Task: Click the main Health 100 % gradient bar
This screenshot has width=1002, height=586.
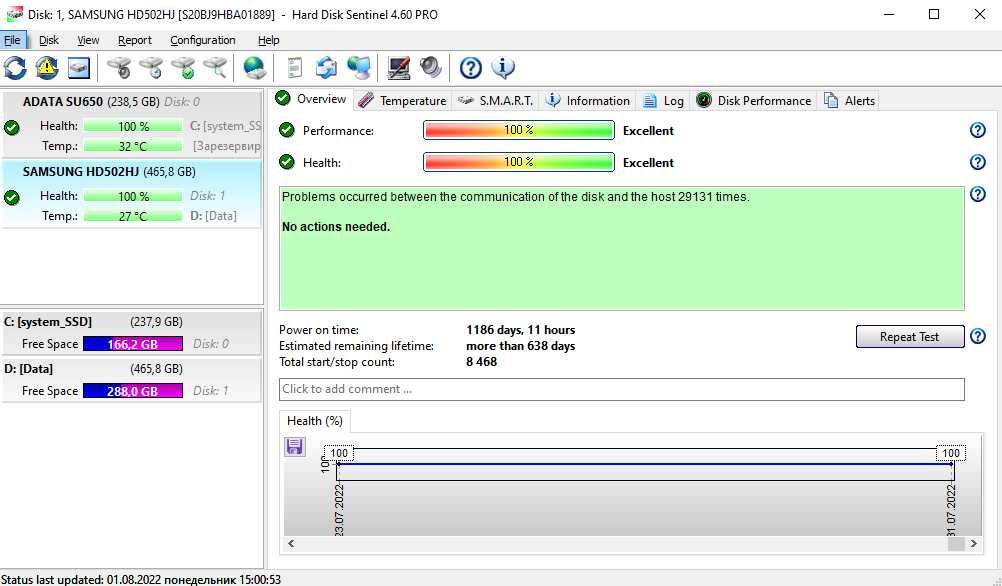Action: point(518,162)
